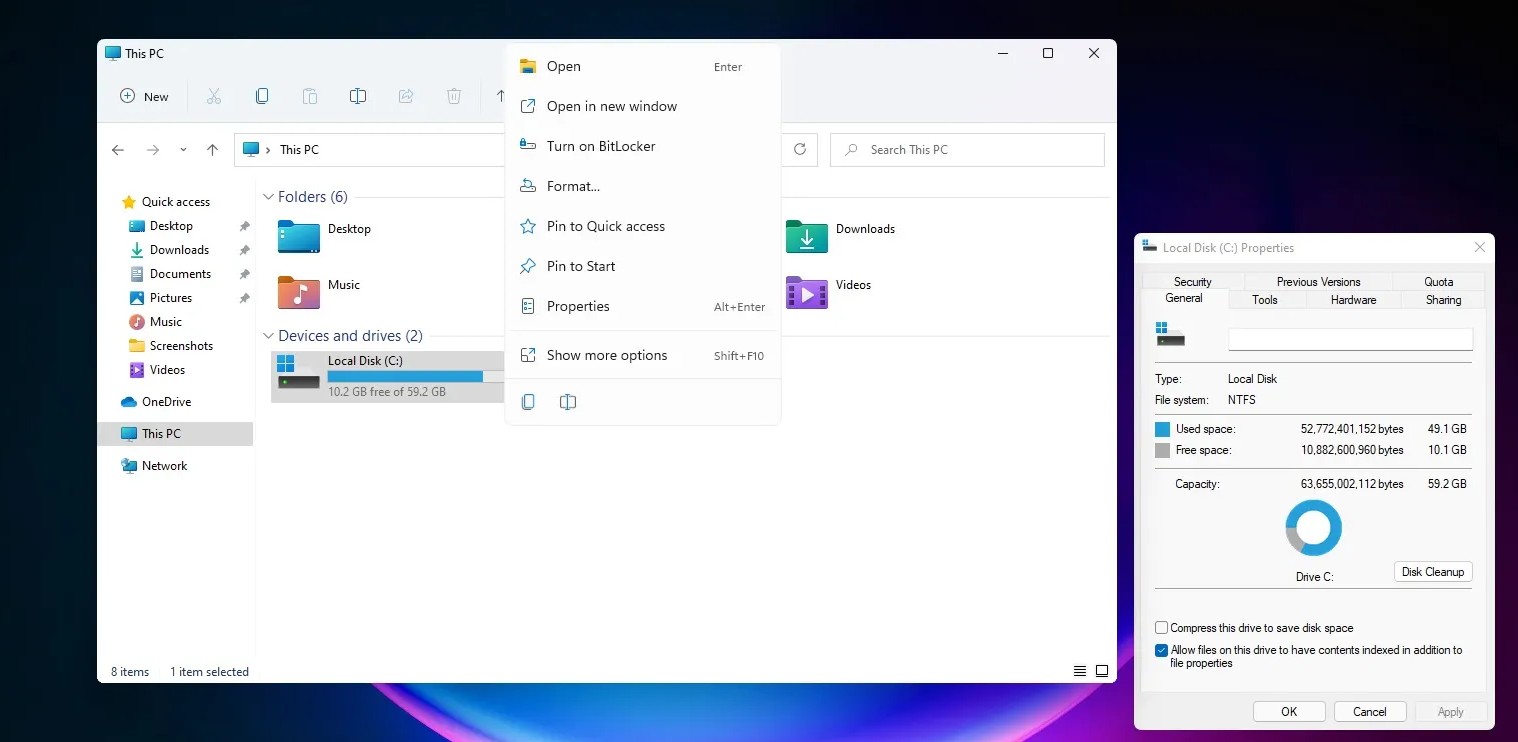
Task: Click the Delete trash icon in toolbar
Action: tap(453, 96)
